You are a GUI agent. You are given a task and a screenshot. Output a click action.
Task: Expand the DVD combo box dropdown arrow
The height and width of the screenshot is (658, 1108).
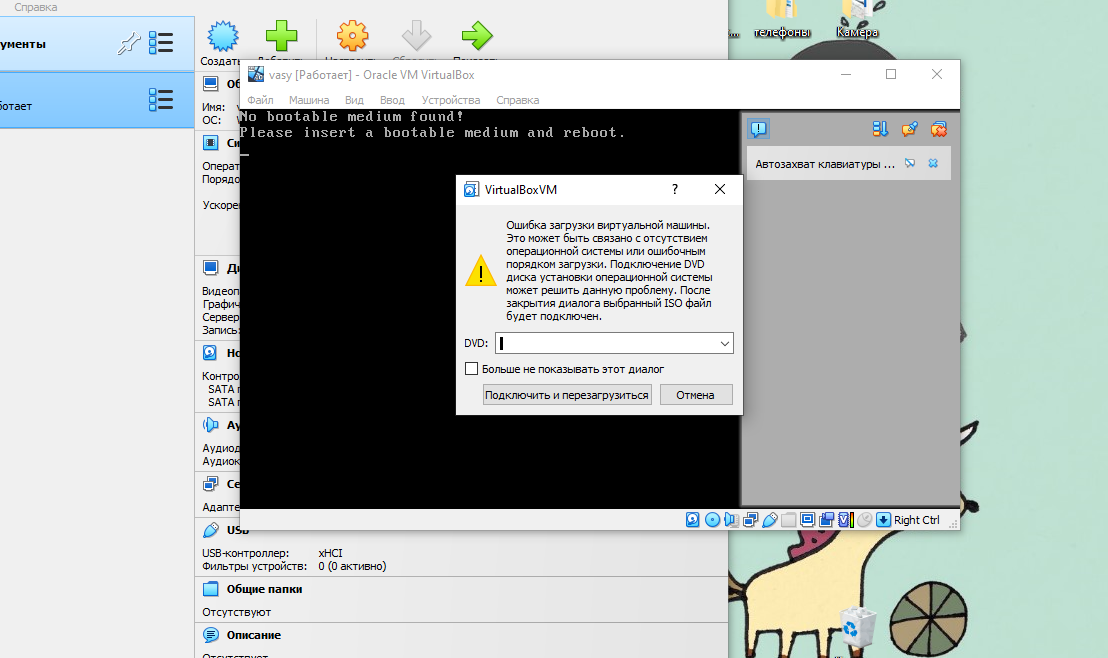coord(725,343)
